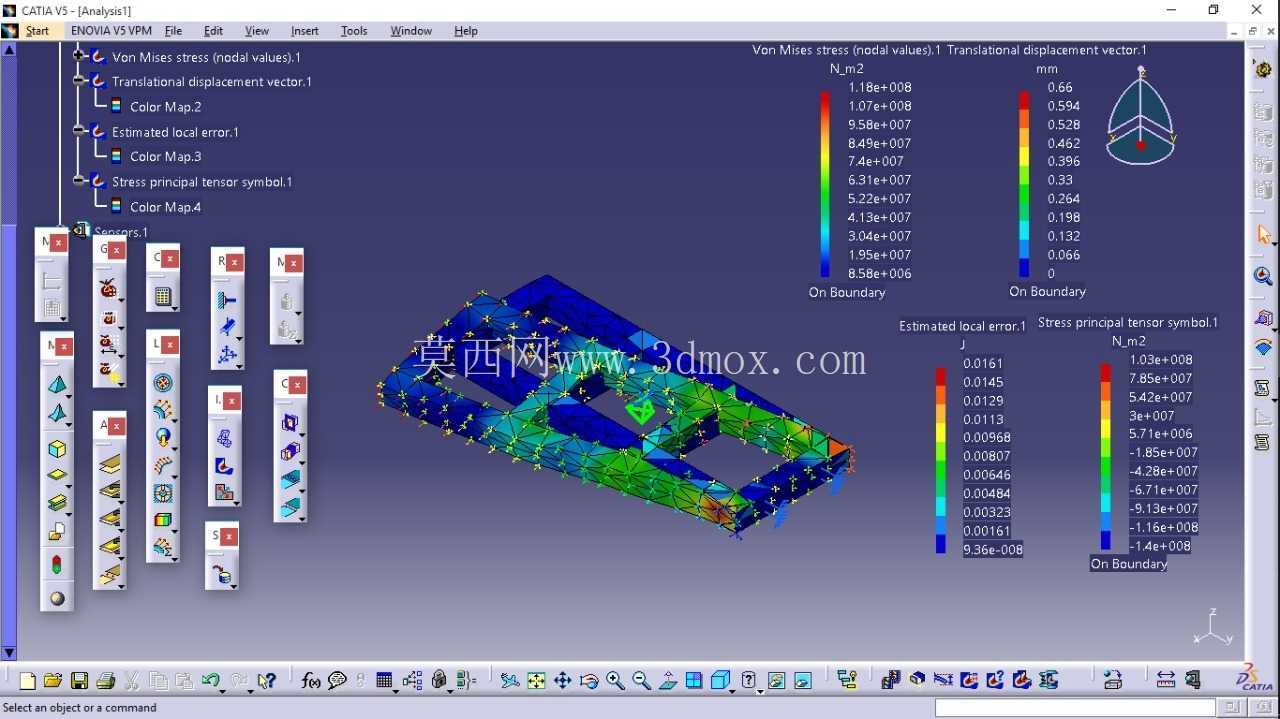Open the Start menu

tap(37, 31)
